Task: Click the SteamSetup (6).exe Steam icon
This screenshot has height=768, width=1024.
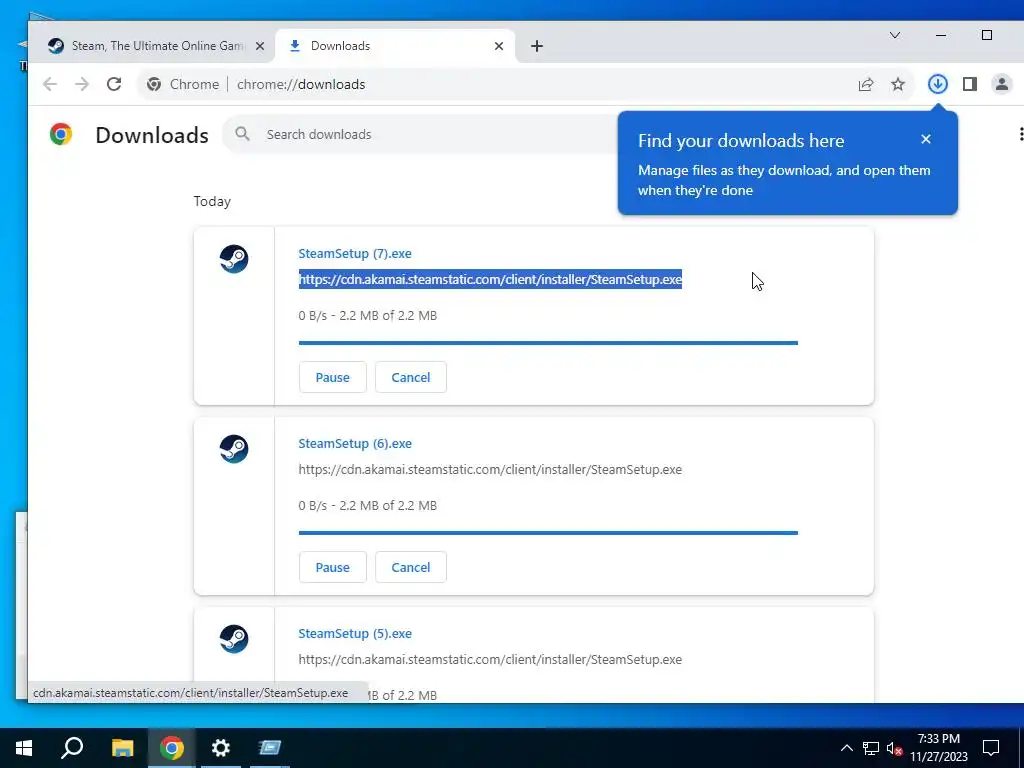Action: click(x=234, y=449)
